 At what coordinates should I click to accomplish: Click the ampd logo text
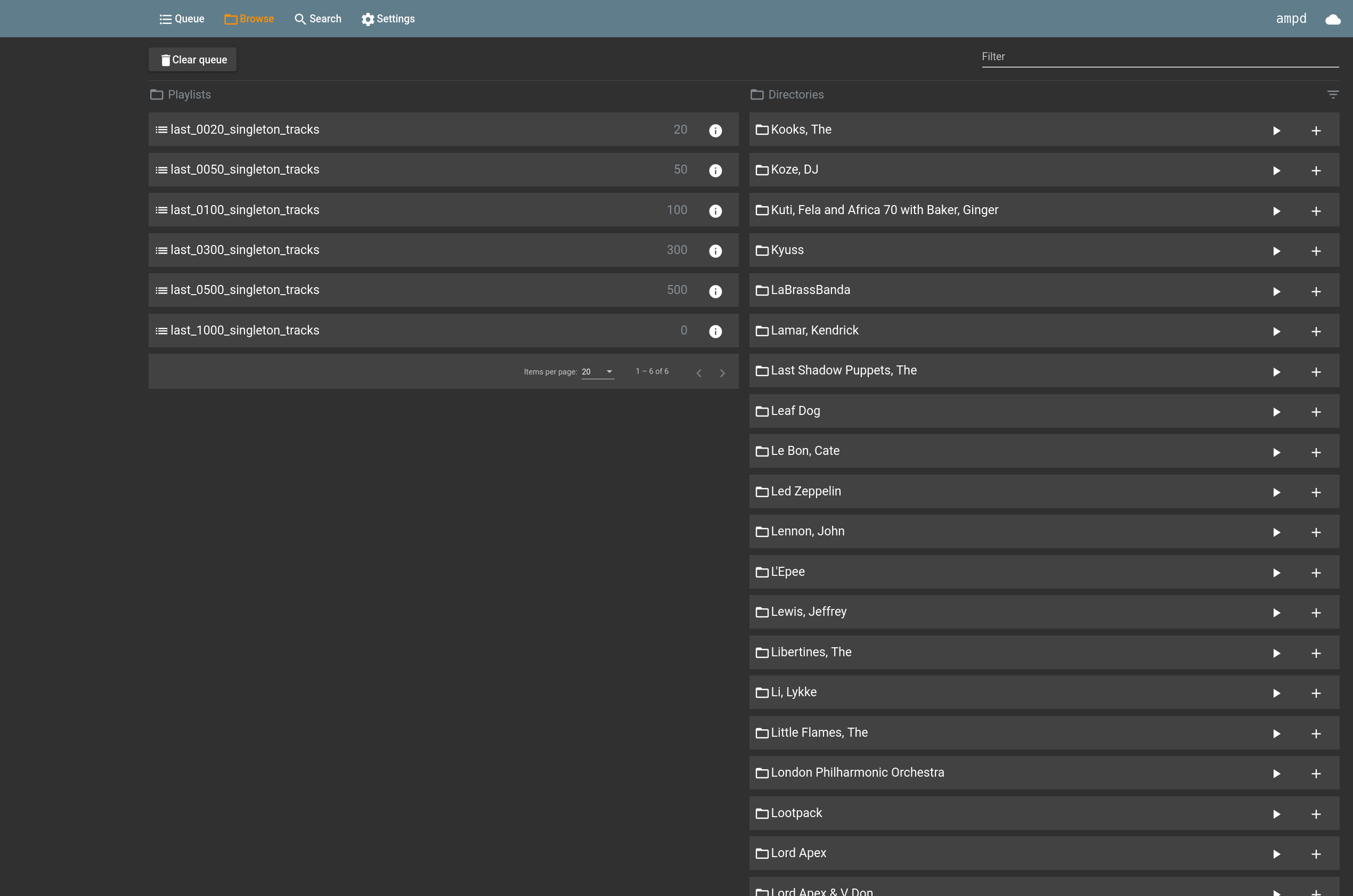pyautogui.click(x=1291, y=18)
